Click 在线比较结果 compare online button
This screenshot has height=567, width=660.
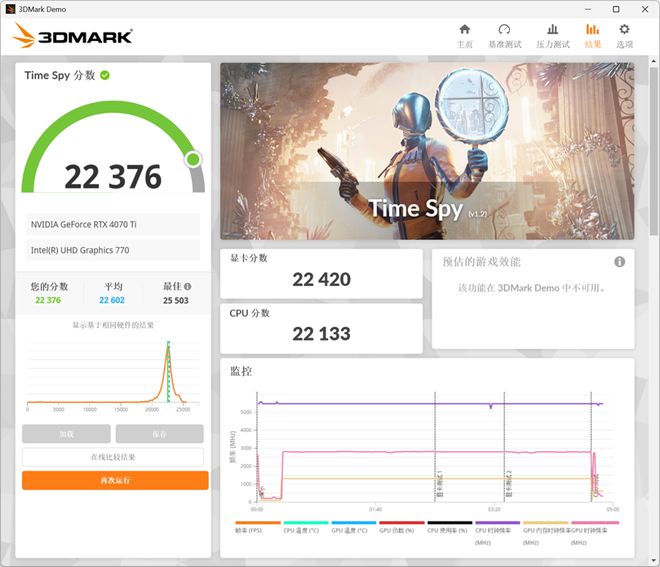(x=113, y=457)
